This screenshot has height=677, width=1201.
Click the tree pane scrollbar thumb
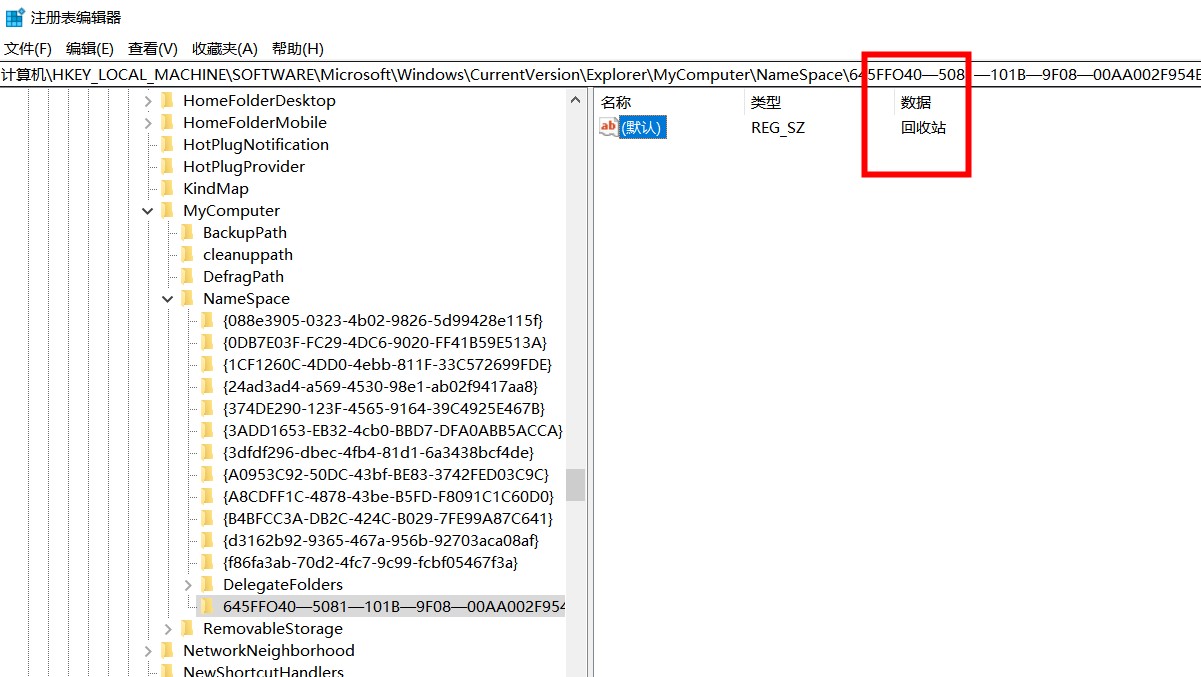(575, 485)
